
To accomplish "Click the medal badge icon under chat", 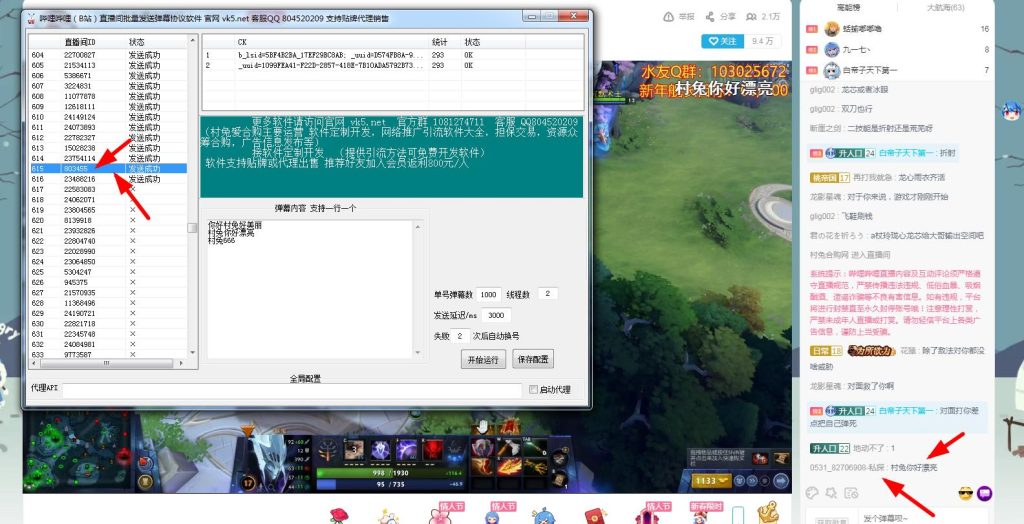I will (832, 493).
